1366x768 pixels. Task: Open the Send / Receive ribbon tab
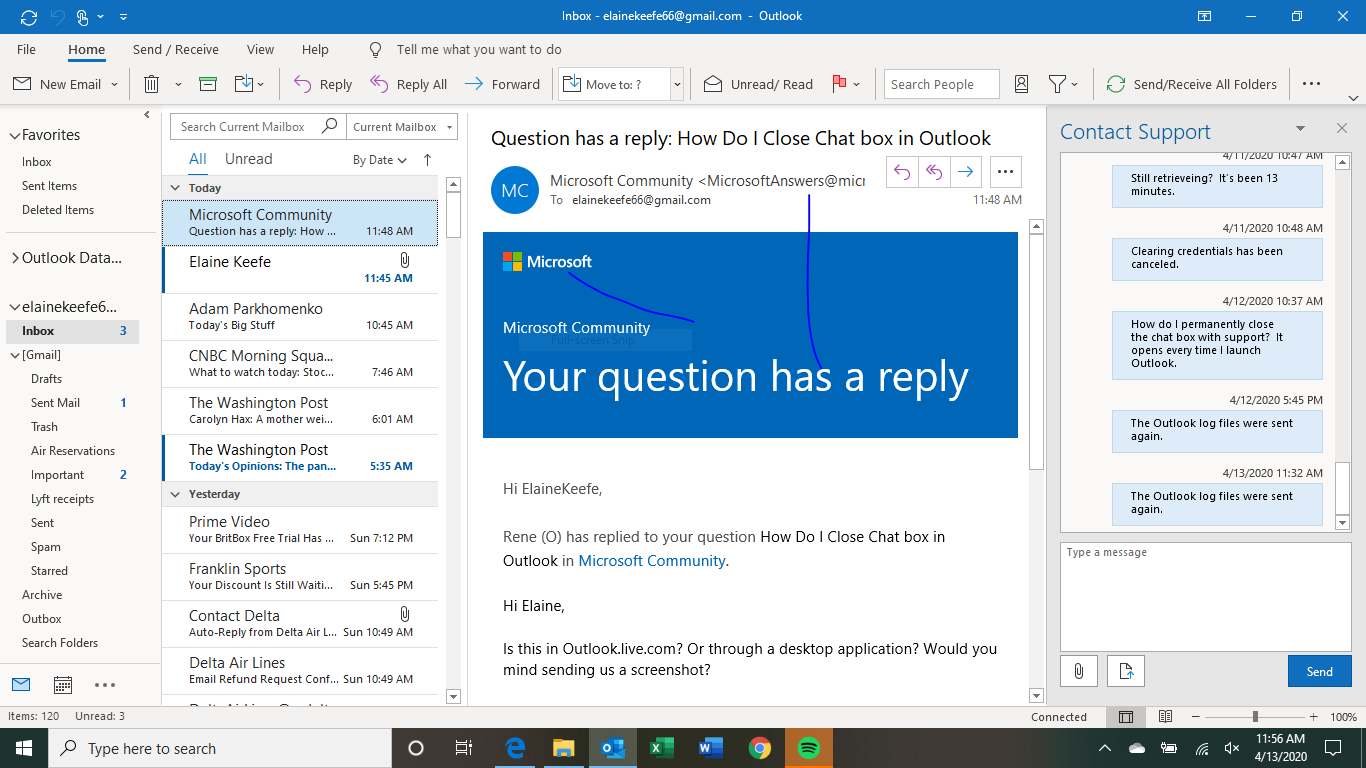pyautogui.click(x=176, y=49)
